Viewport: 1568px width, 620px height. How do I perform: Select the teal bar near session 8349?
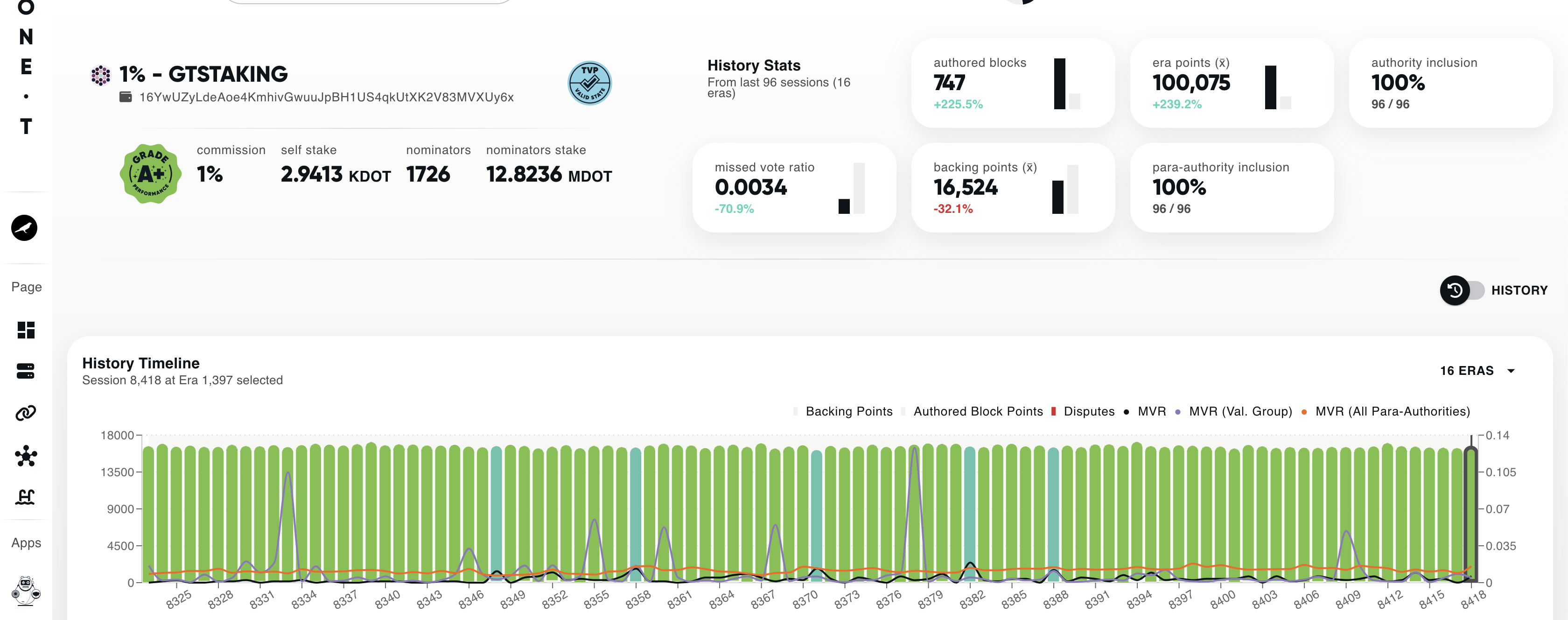coord(497,514)
